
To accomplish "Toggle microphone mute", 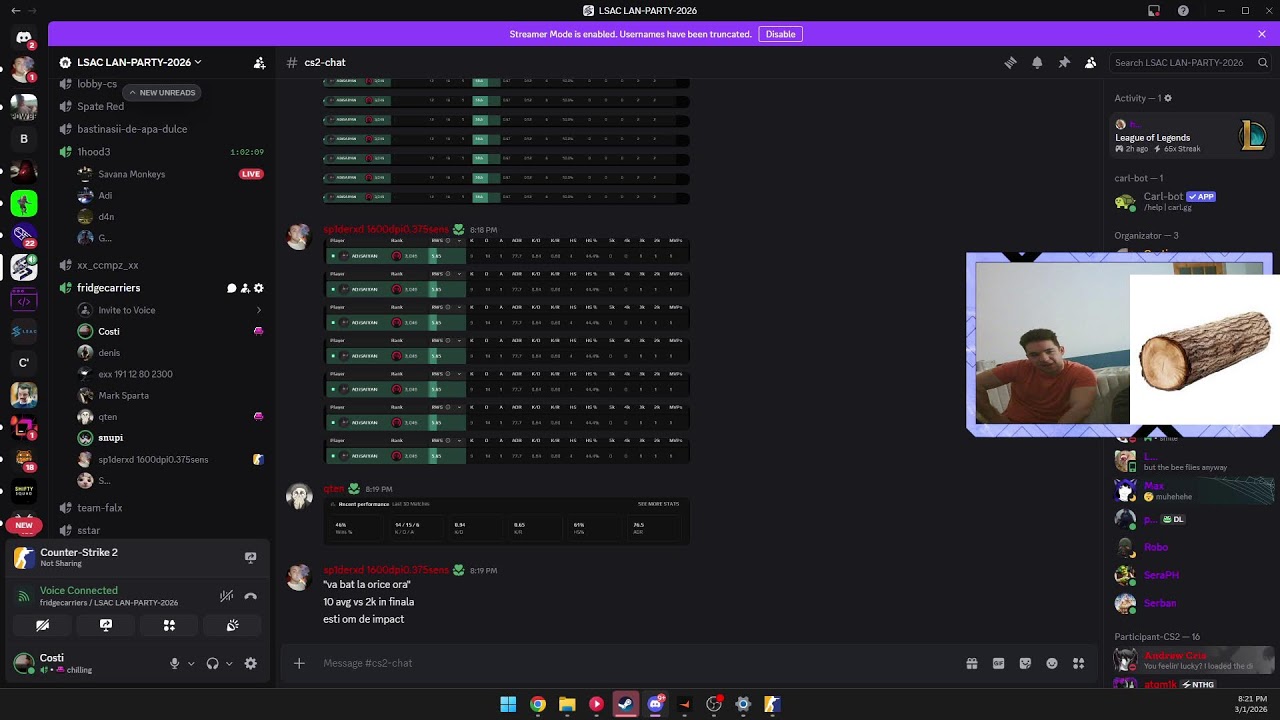I will (175, 663).
